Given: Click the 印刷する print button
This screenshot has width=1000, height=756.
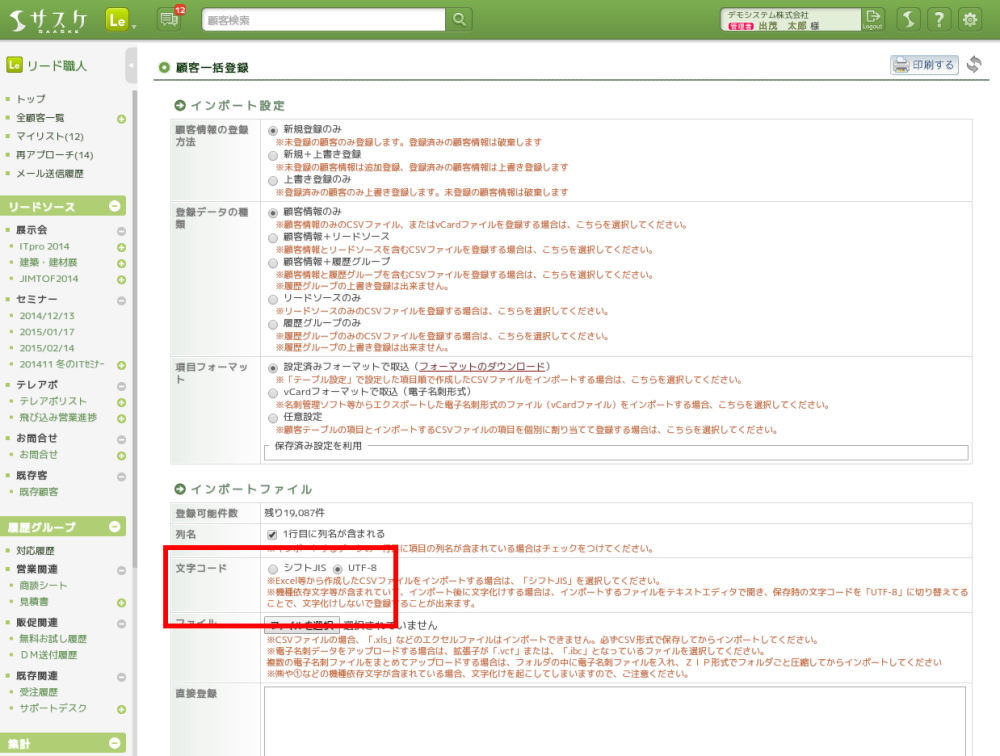Looking at the screenshot, I should coord(924,65).
